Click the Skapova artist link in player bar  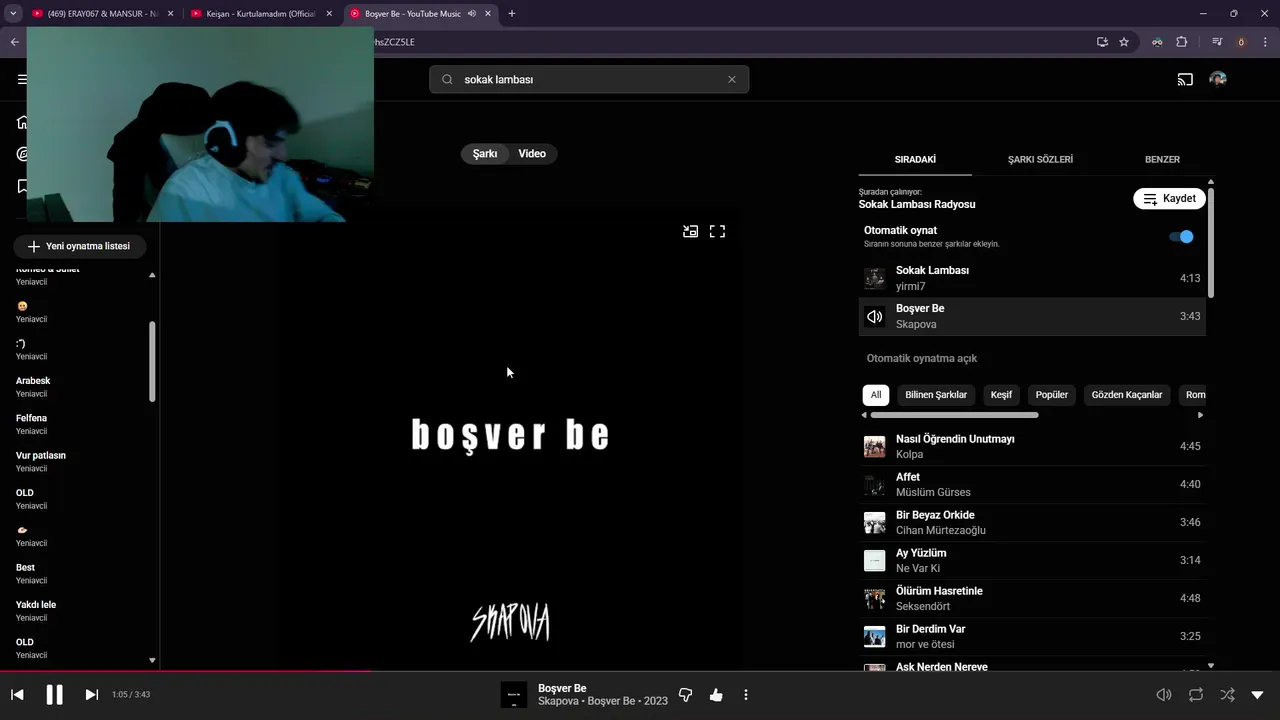click(x=558, y=701)
